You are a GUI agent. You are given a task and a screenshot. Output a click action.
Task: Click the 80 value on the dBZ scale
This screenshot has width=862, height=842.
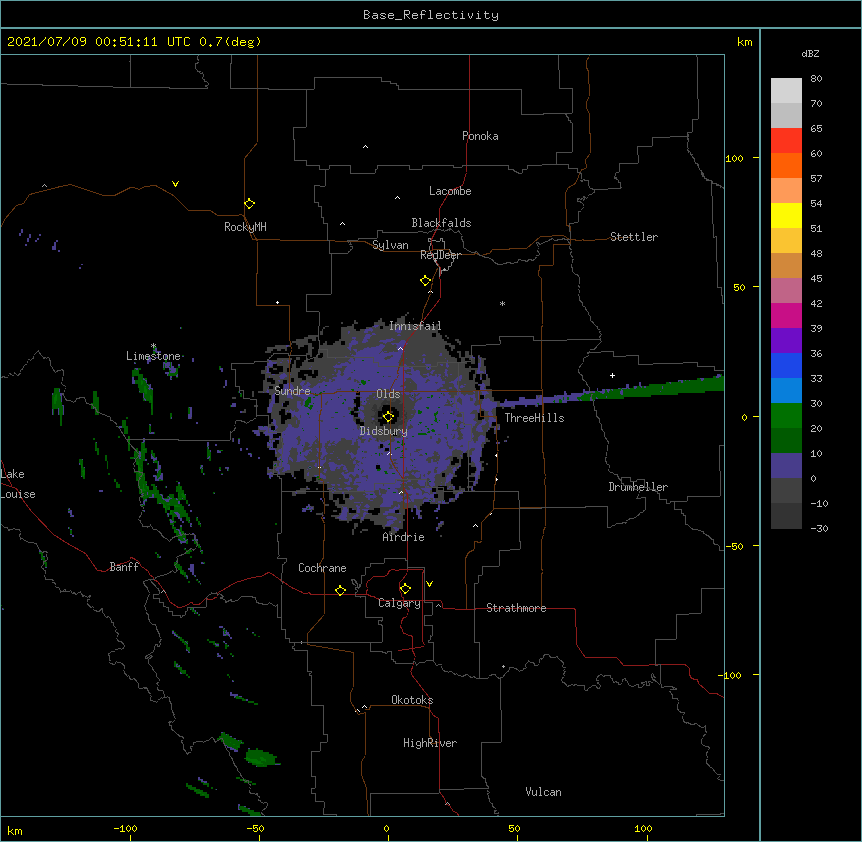click(816, 79)
